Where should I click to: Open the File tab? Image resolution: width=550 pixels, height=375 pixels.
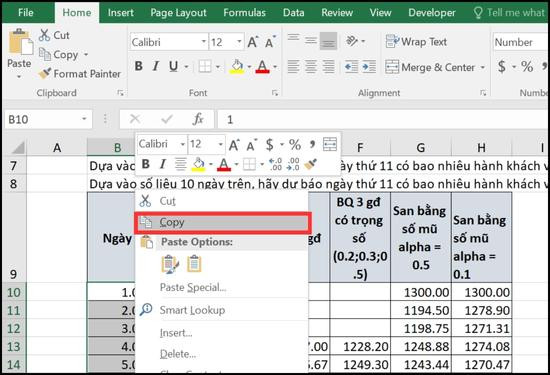pyautogui.click(x=26, y=13)
